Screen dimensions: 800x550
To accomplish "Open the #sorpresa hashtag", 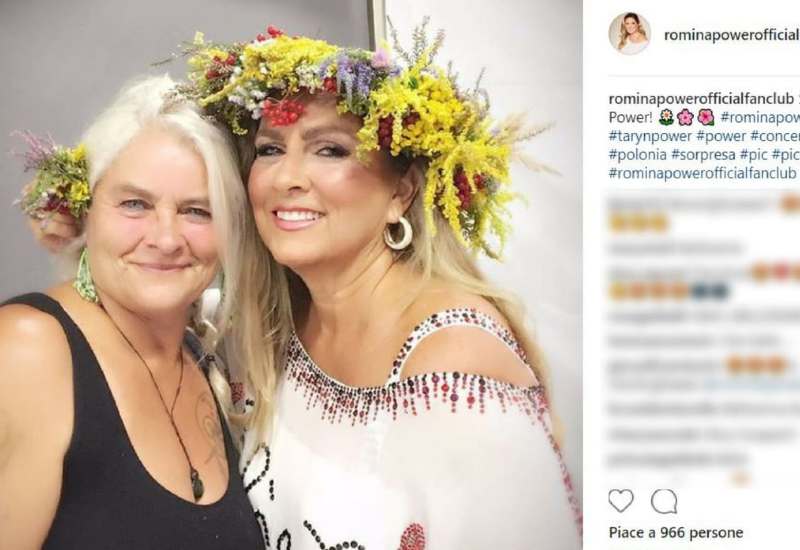I will [704, 154].
